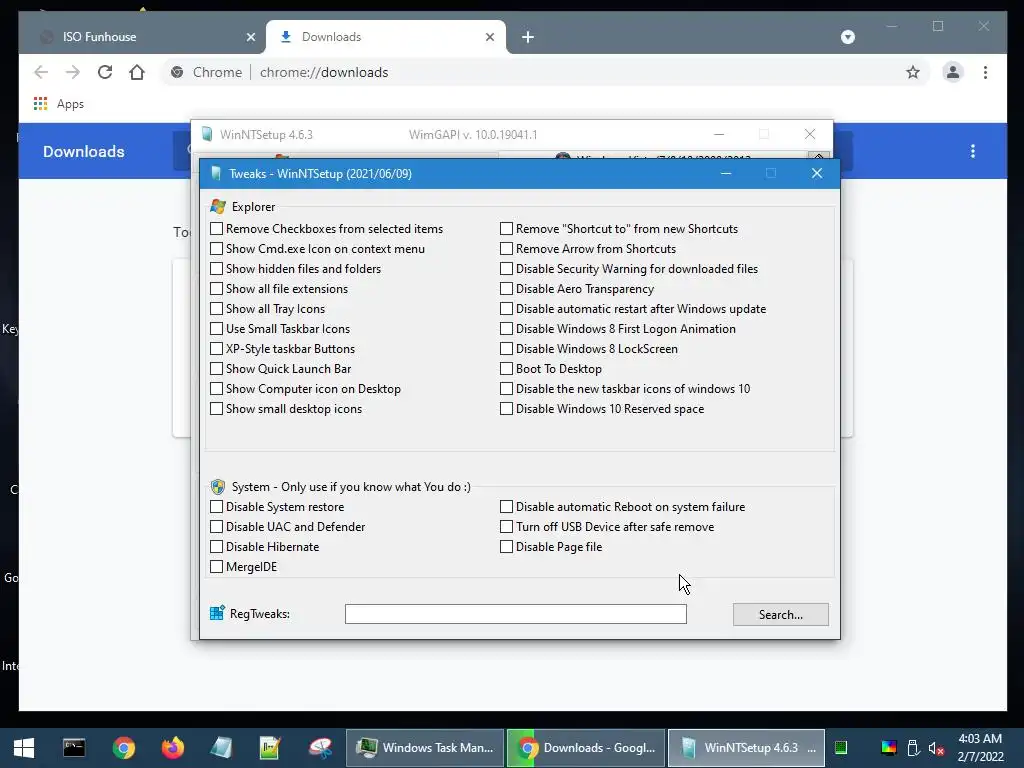Open Command Prompt from taskbar

tap(74, 748)
